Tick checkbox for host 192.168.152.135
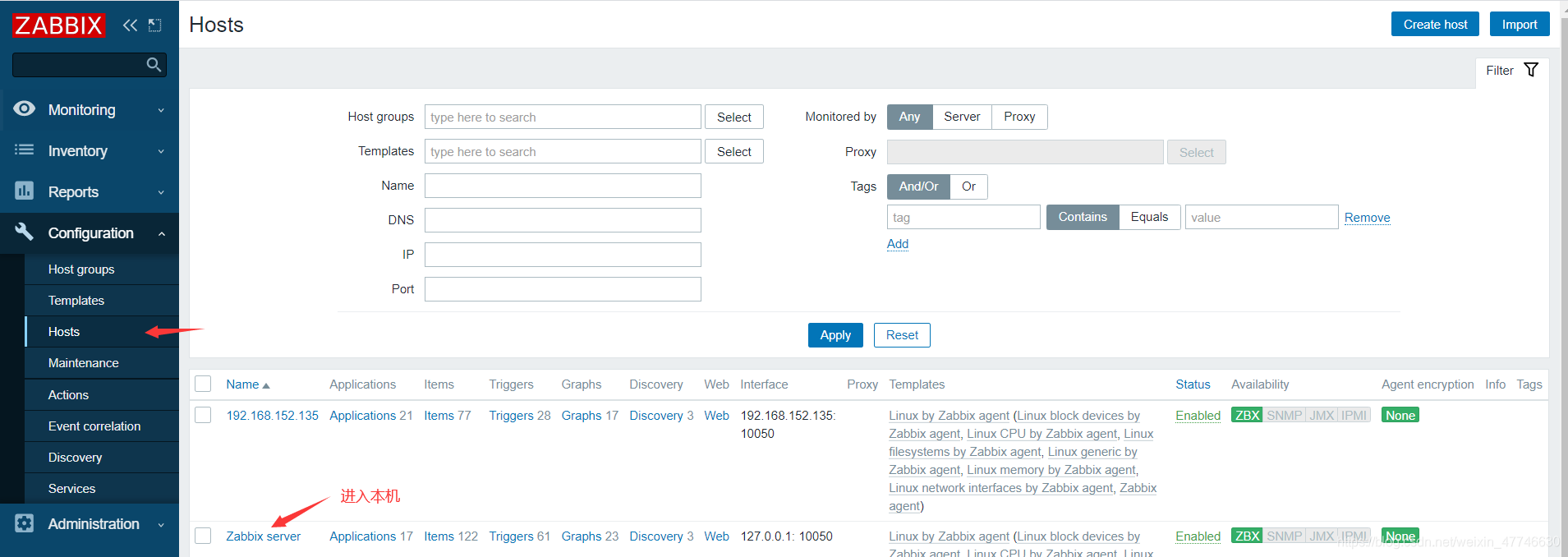This screenshot has height=557, width=1568. [203, 415]
